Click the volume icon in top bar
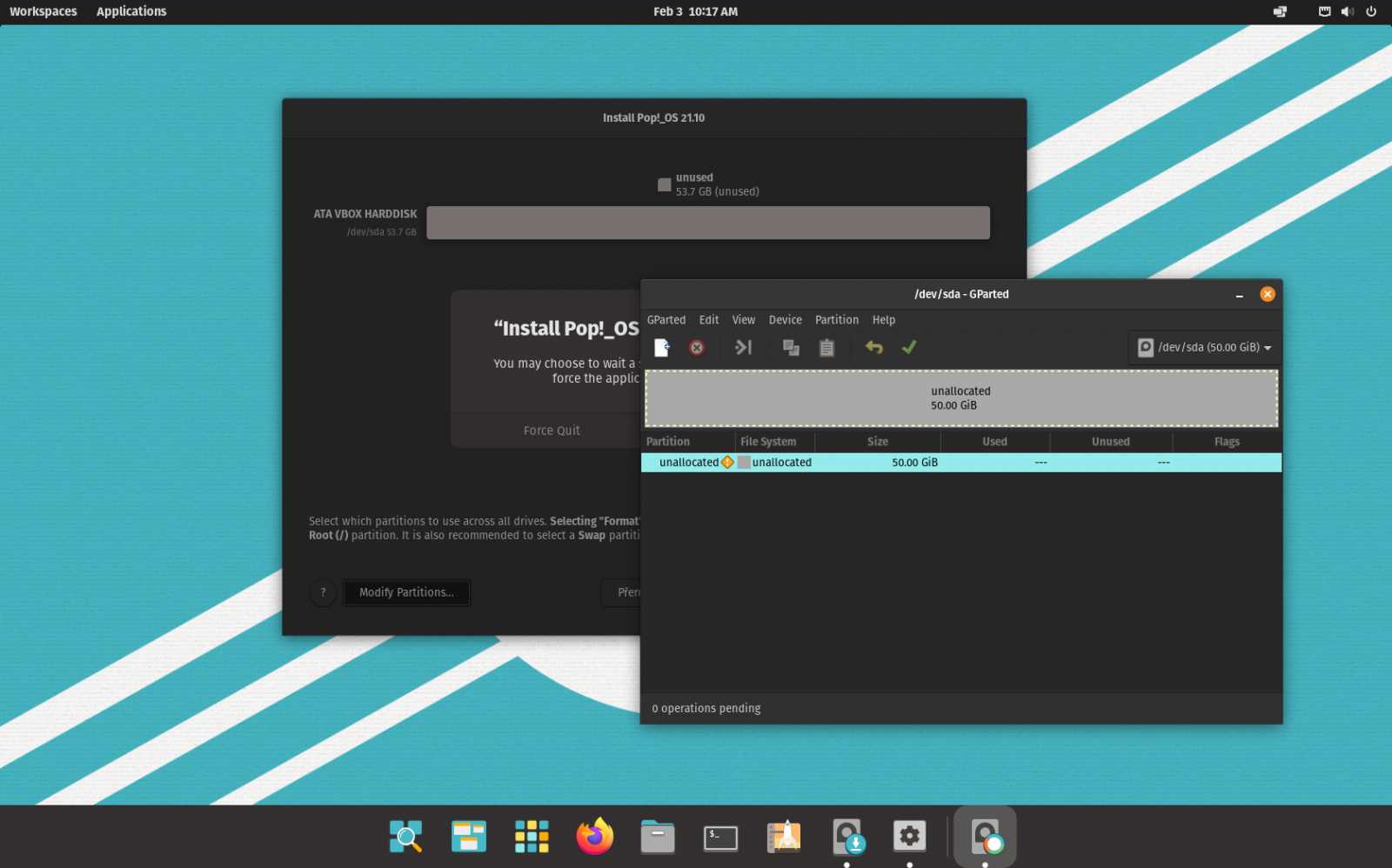 [x=1348, y=11]
